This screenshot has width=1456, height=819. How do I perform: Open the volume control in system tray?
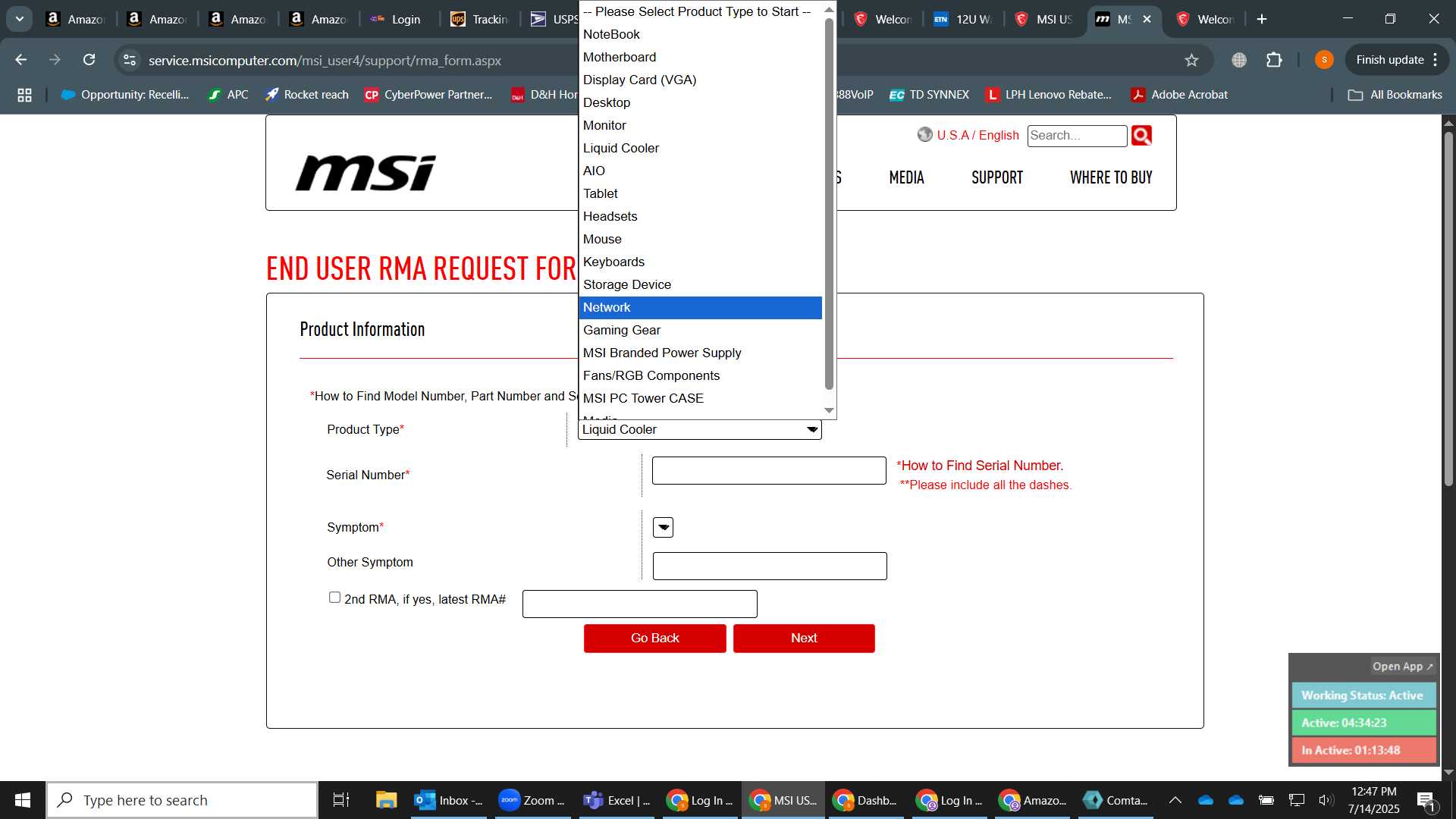[1326, 800]
